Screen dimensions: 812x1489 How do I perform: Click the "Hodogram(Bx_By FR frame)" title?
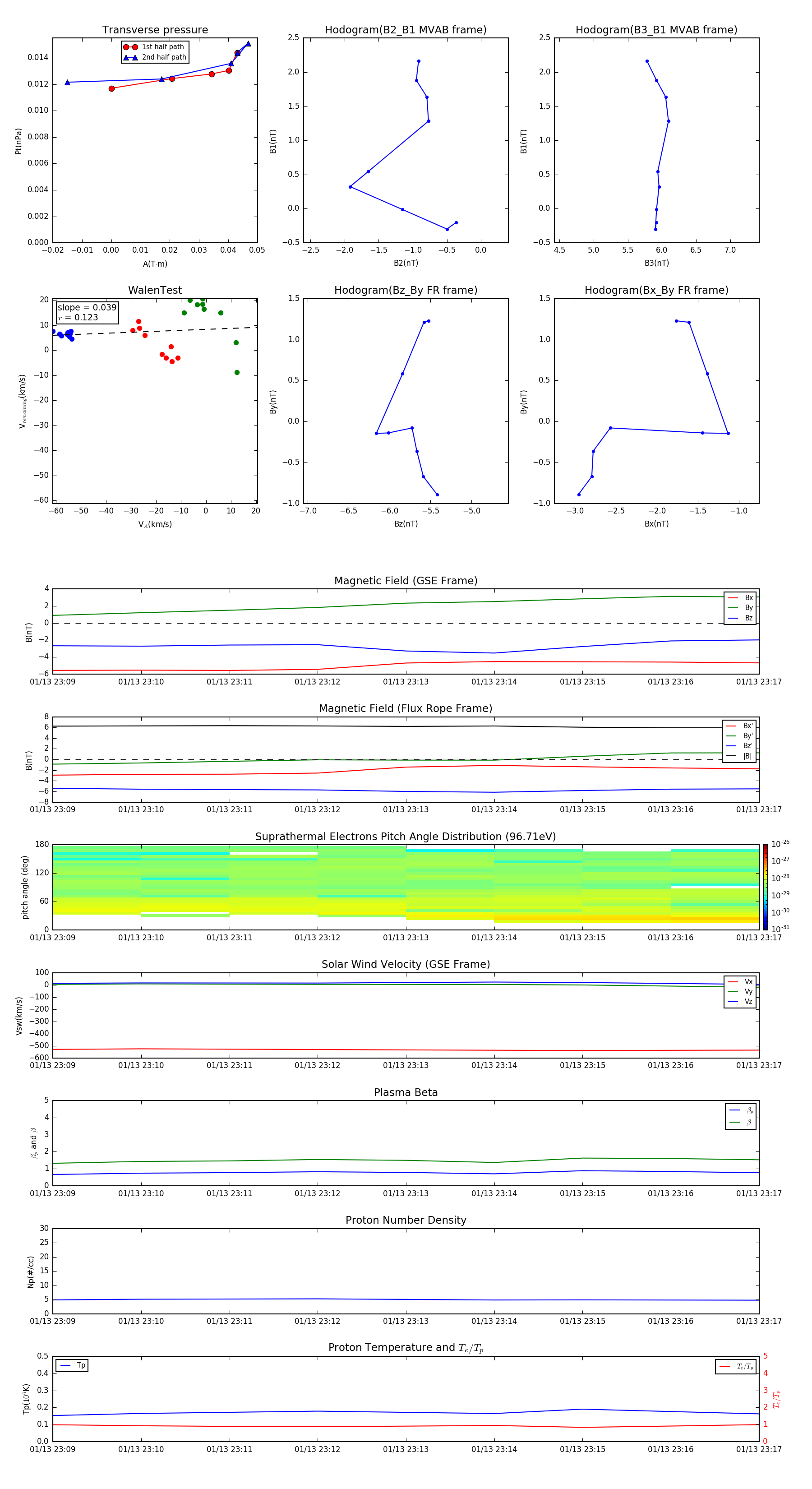pos(656,290)
